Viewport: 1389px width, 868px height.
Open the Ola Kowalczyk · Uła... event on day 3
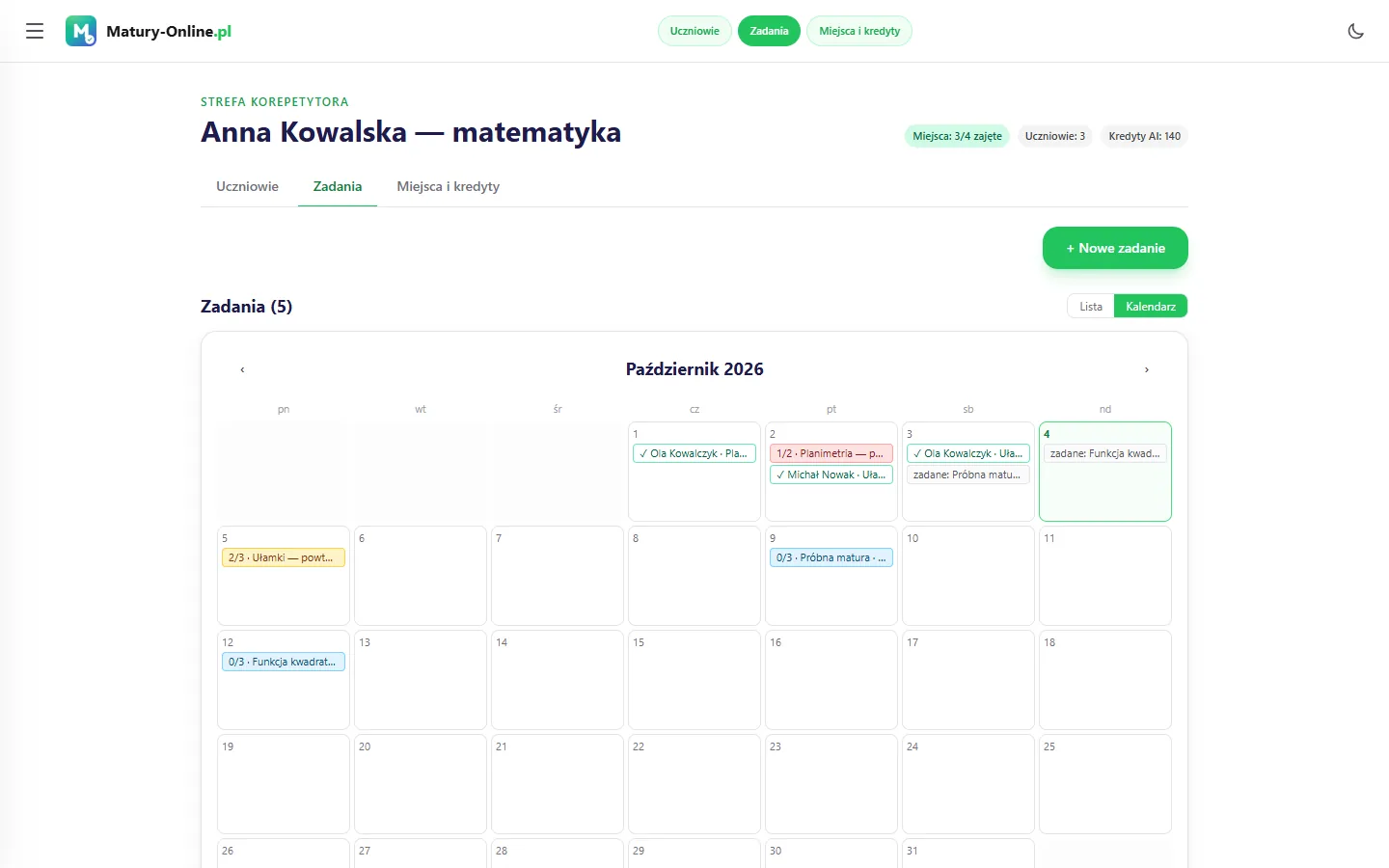click(x=968, y=453)
